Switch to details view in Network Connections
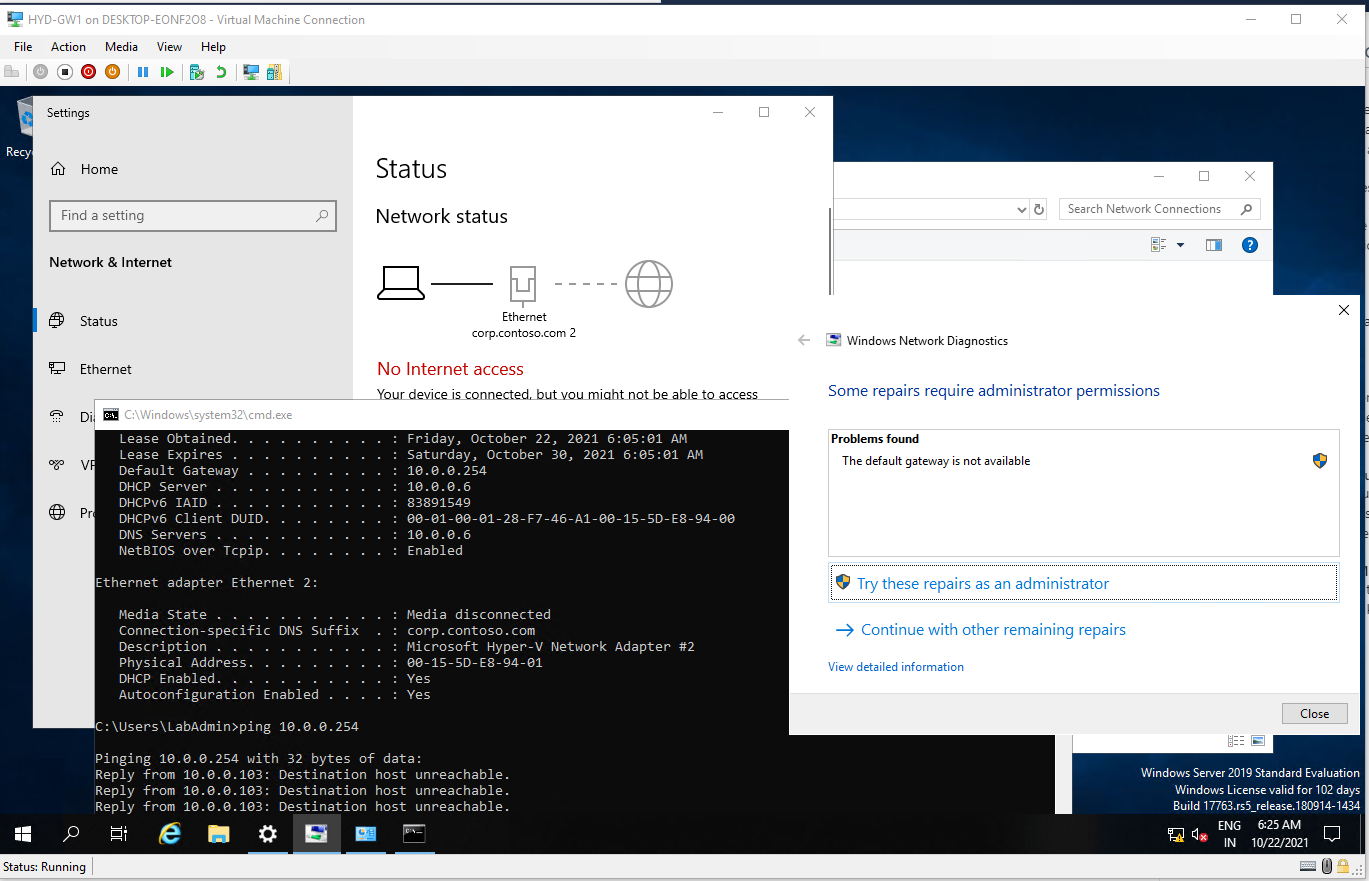 (1236, 741)
